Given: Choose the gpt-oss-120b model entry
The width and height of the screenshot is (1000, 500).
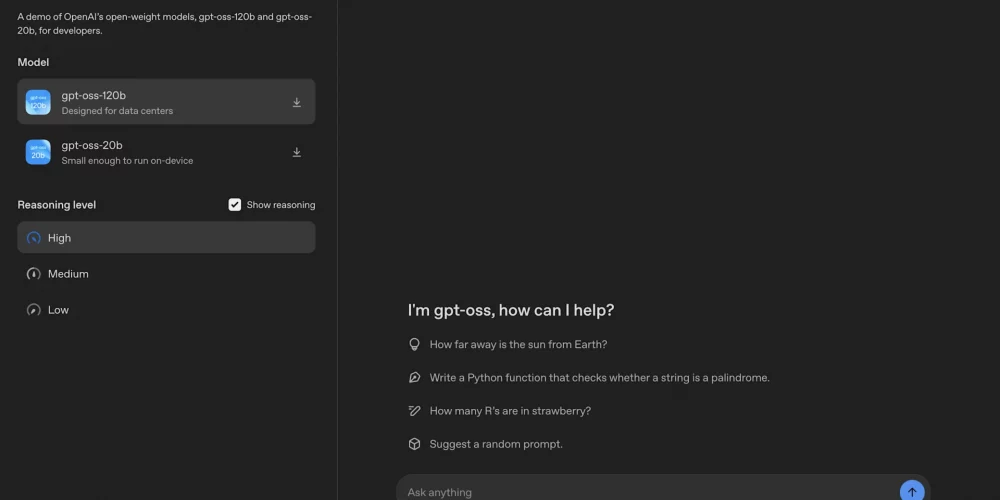Looking at the screenshot, I should point(166,101).
